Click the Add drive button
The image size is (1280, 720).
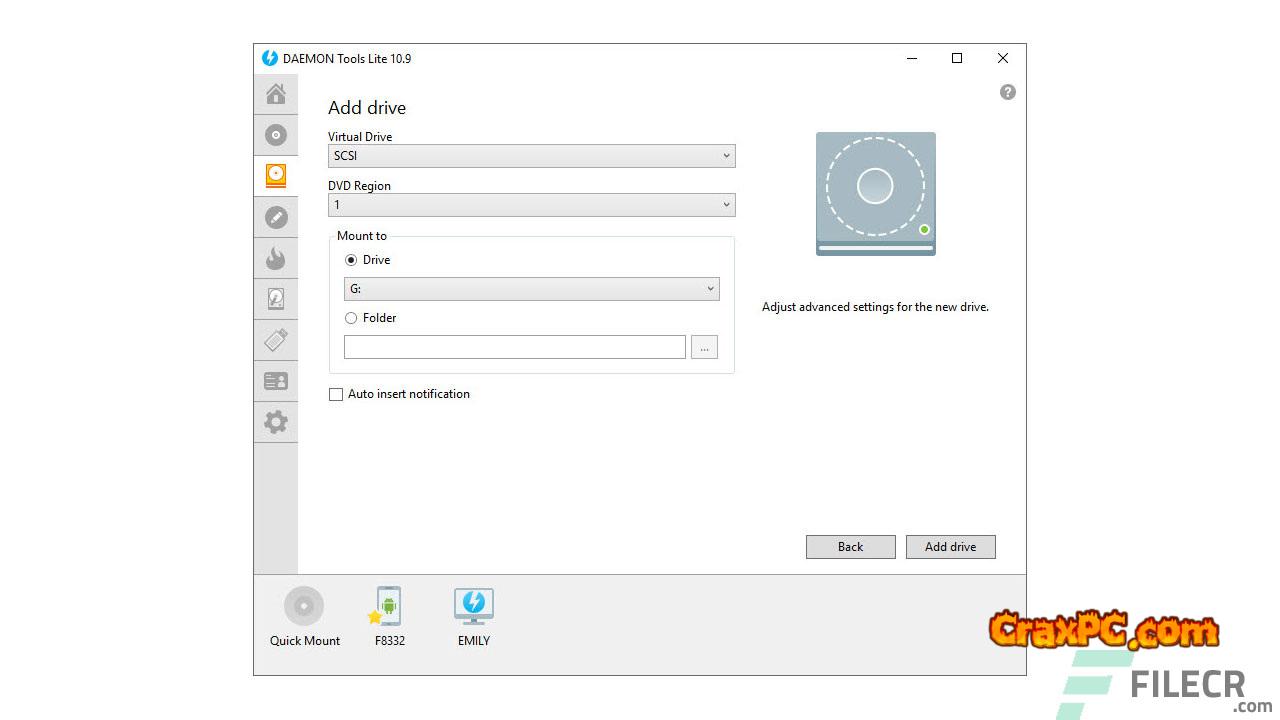click(x=950, y=547)
